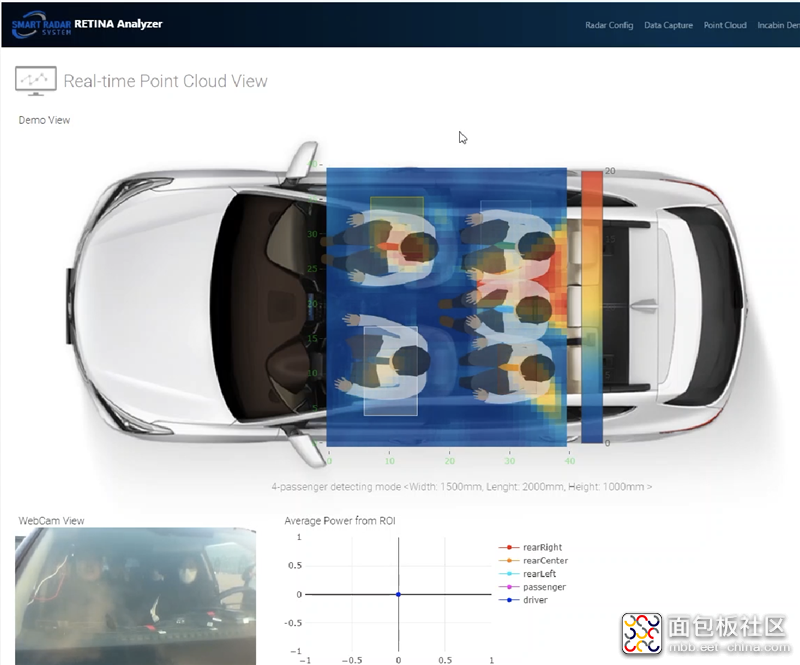Open the Radar Config menu

tap(609, 25)
